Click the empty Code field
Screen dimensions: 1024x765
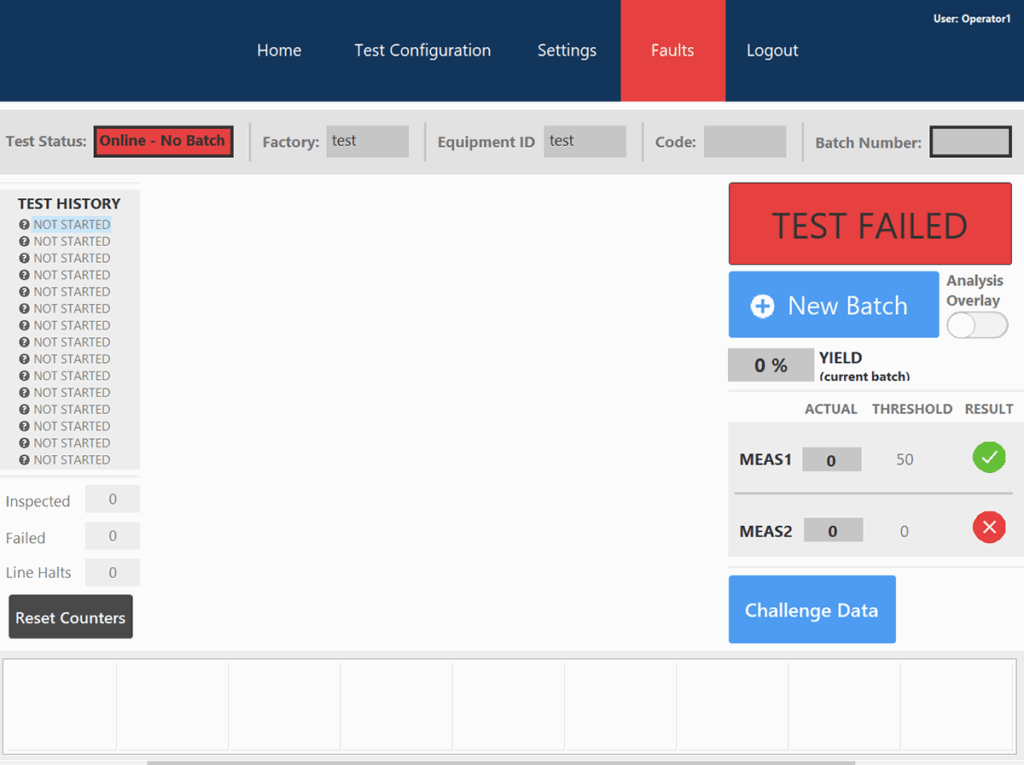(x=744, y=142)
